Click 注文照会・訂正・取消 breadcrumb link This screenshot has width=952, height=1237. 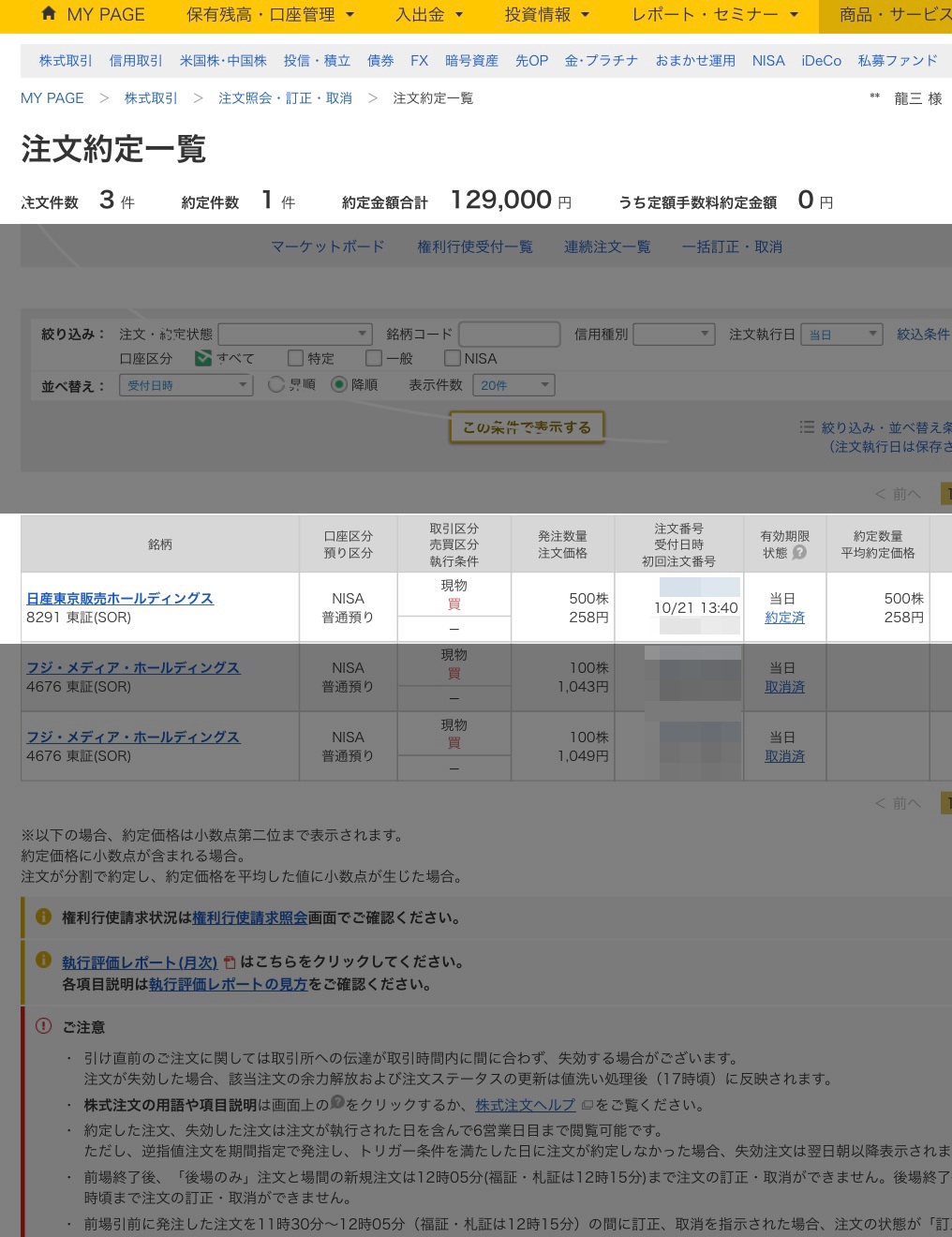[286, 98]
